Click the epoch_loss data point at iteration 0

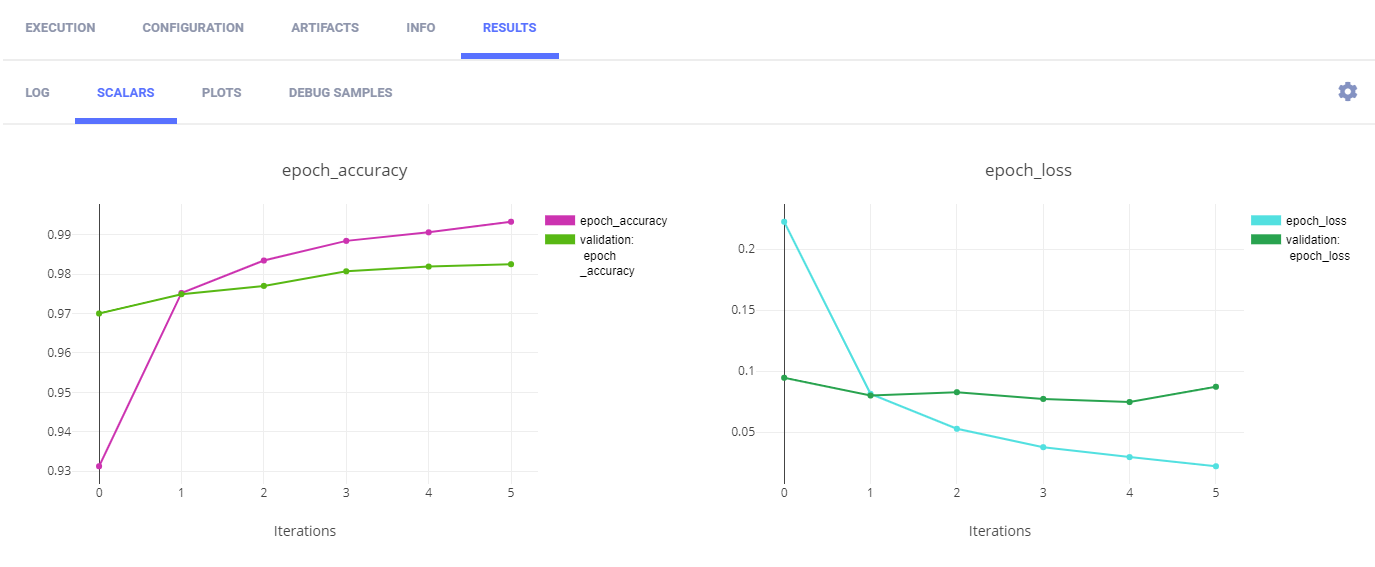tap(784, 222)
